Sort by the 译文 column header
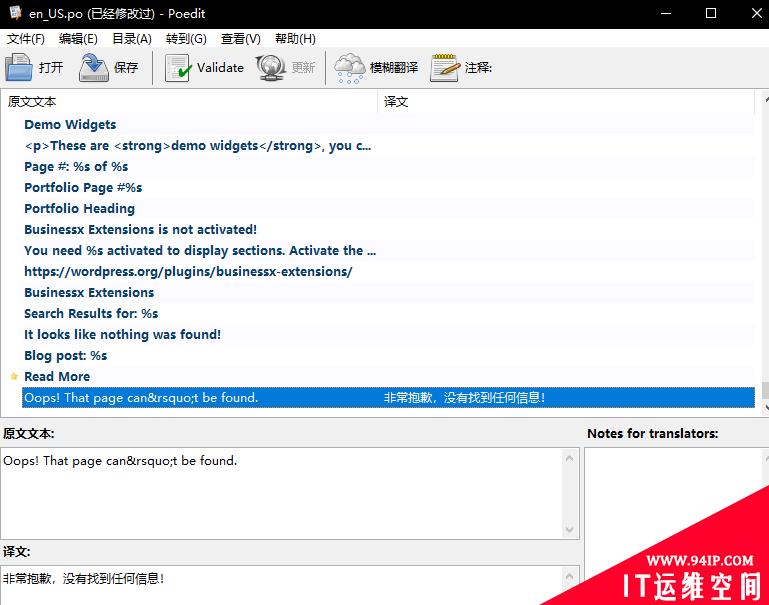This screenshot has height=605, width=769. 566,101
